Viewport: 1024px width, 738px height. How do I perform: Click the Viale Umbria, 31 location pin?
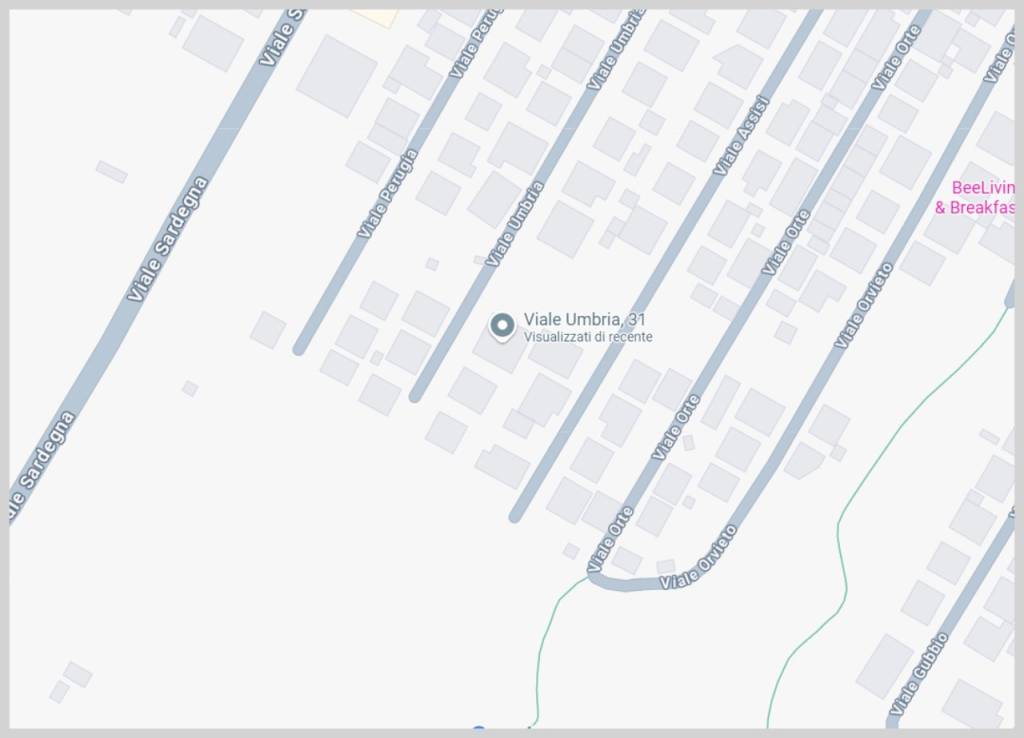(502, 326)
